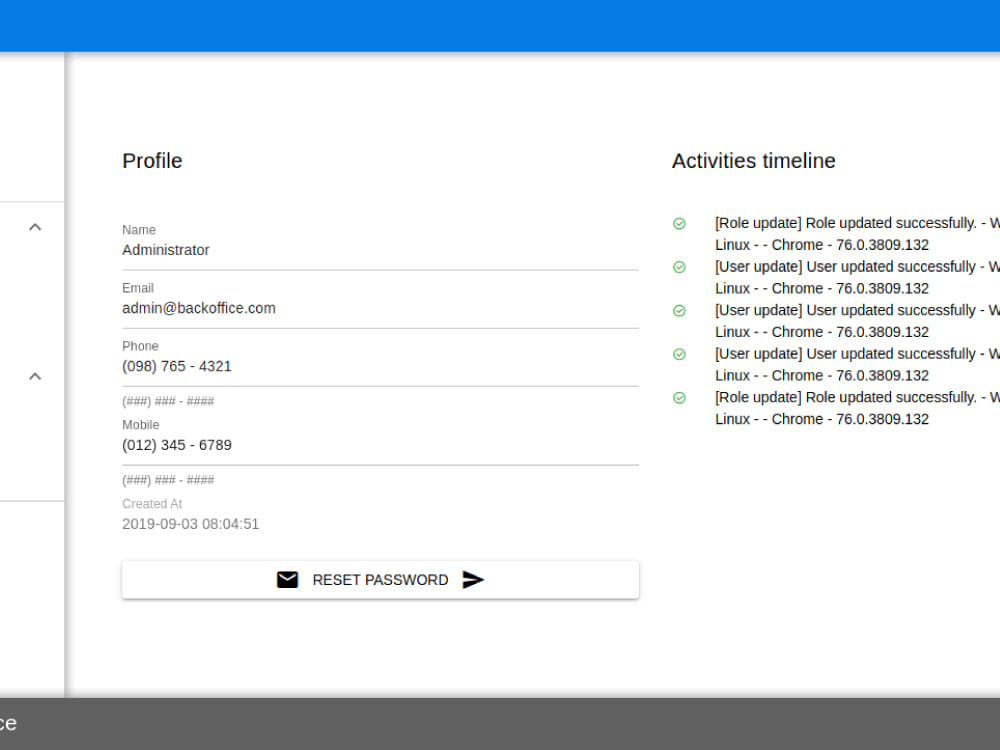Click the check icon of first Role update entry
The image size is (1000, 750).
(679, 223)
